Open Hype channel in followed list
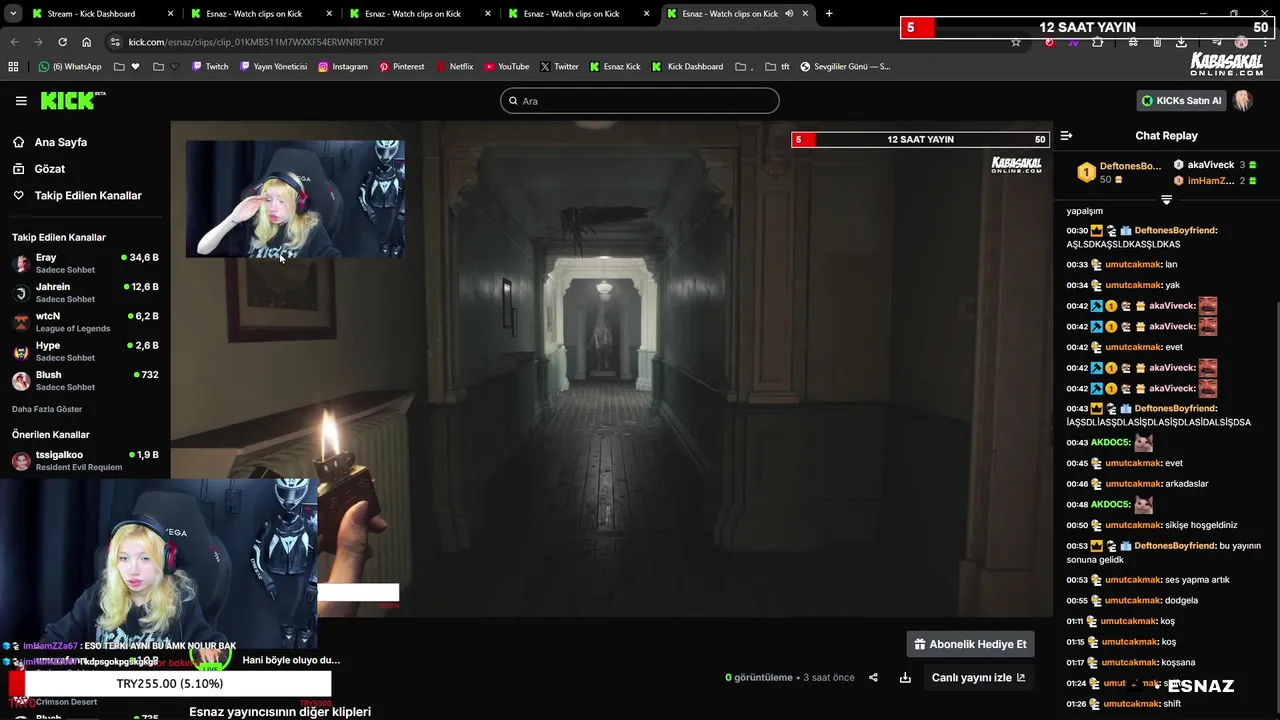The height and width of the screenshot is (720, 1280). click(85, 351)
